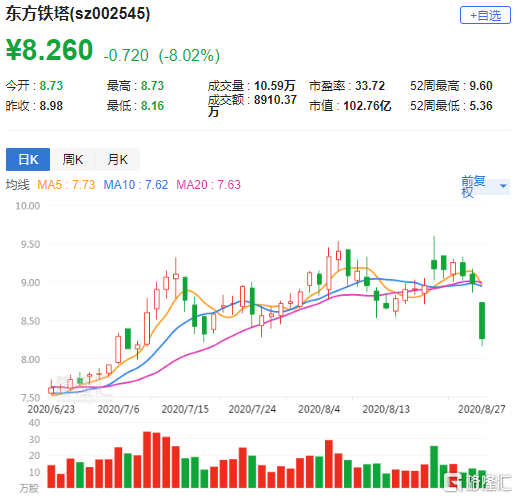Click the 最低 value 8.16

tap(152, 106)
